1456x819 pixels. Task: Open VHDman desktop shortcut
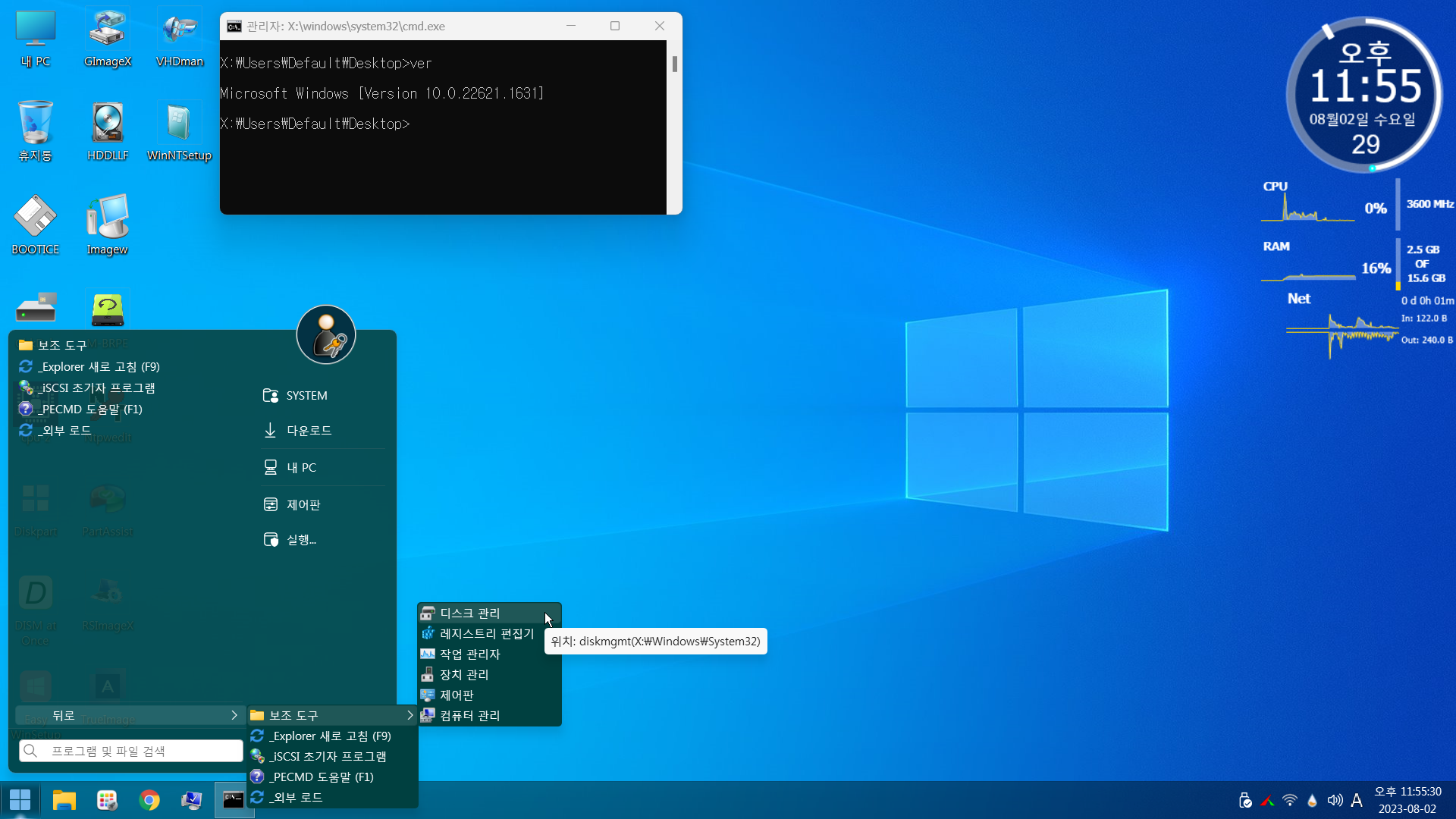pos(180,39)
